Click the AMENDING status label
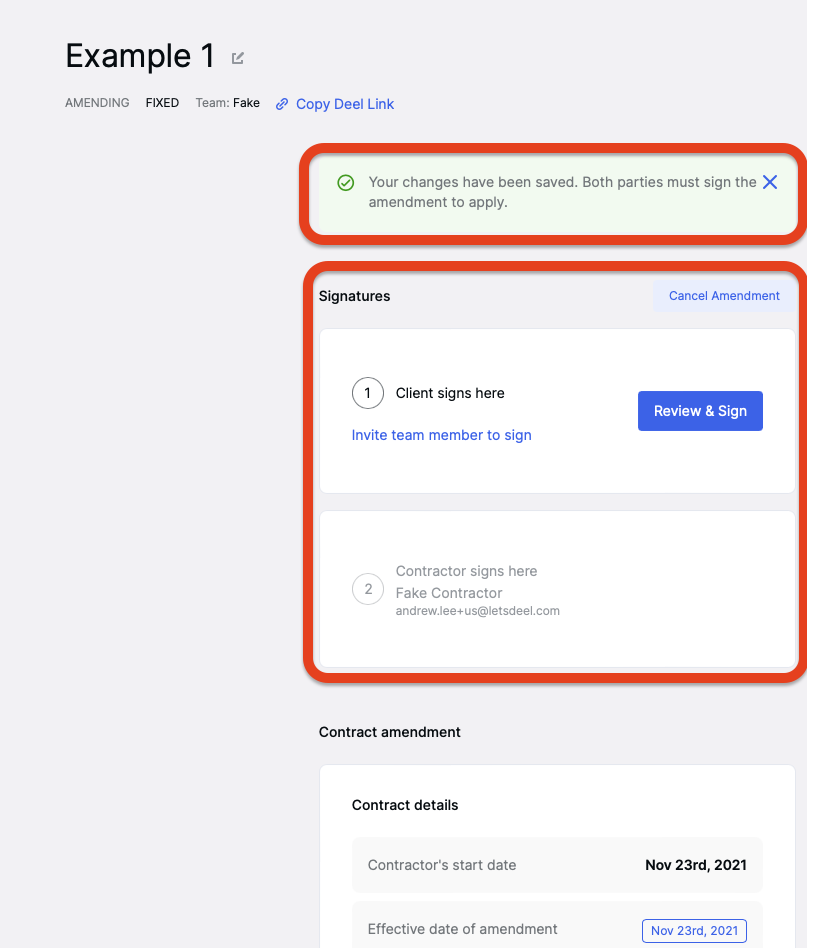Viewport: 823px width, 948px height. coord(97,103)
